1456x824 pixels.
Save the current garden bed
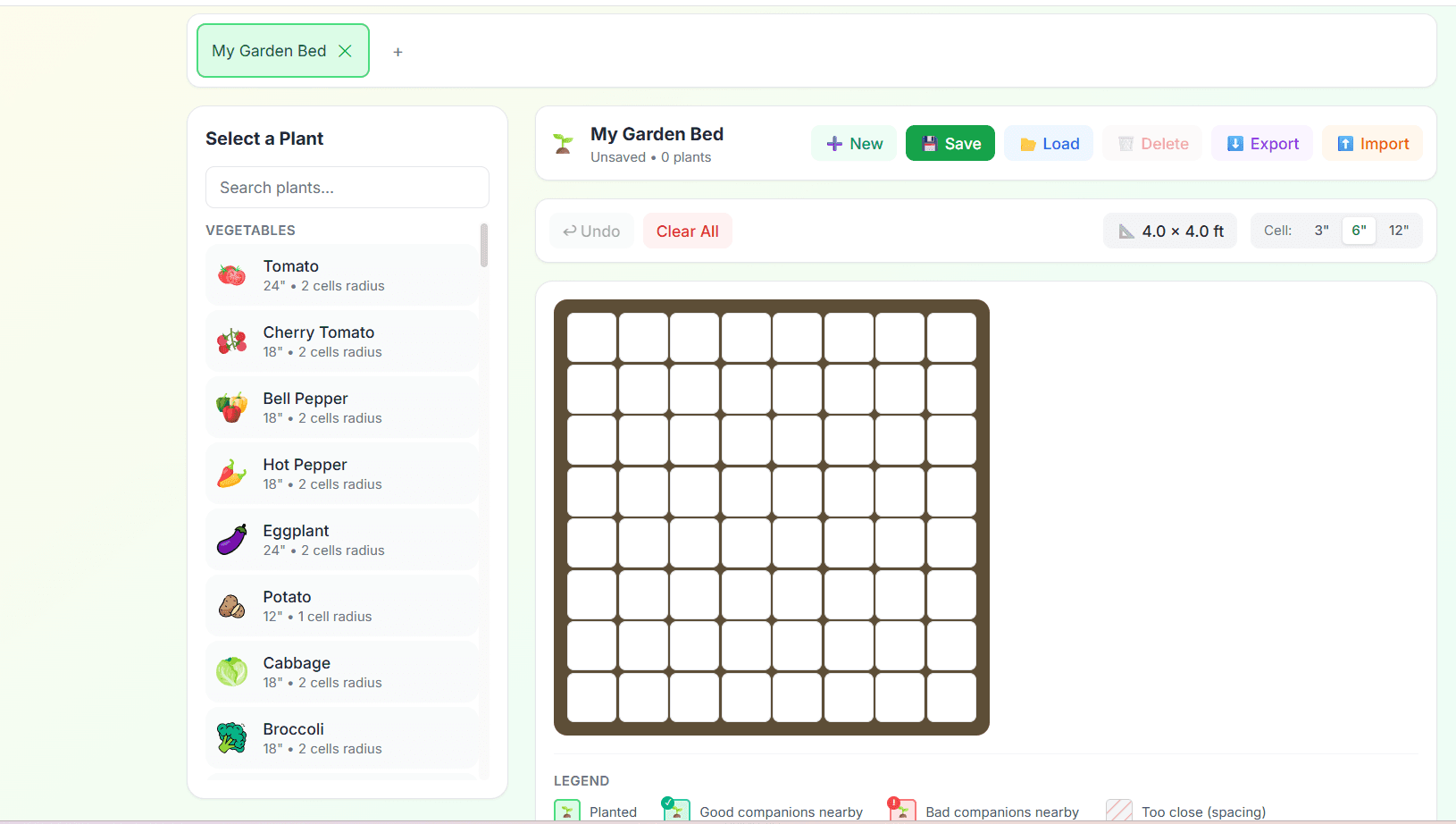950,143
